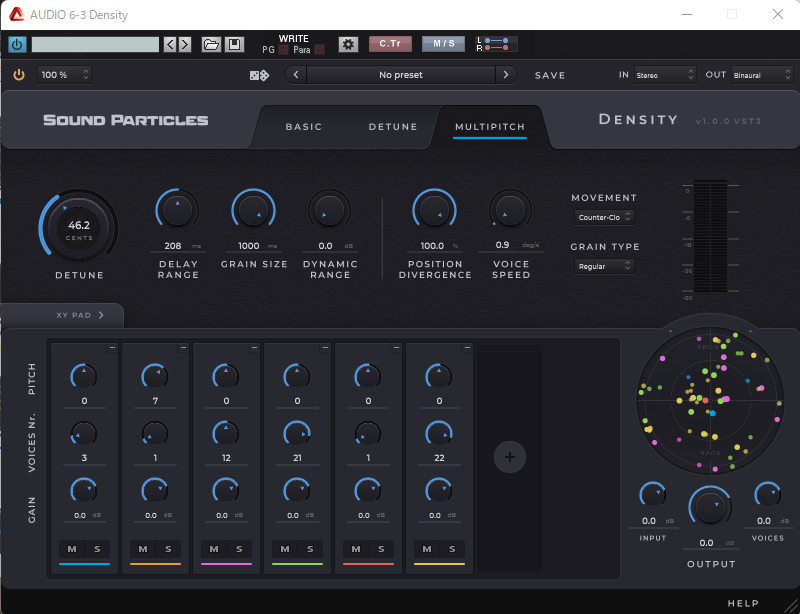Viewport: 800px width, 614px height.
Task: Click the DYNAMIC RANGE knob
Action: tap(329, 210)
